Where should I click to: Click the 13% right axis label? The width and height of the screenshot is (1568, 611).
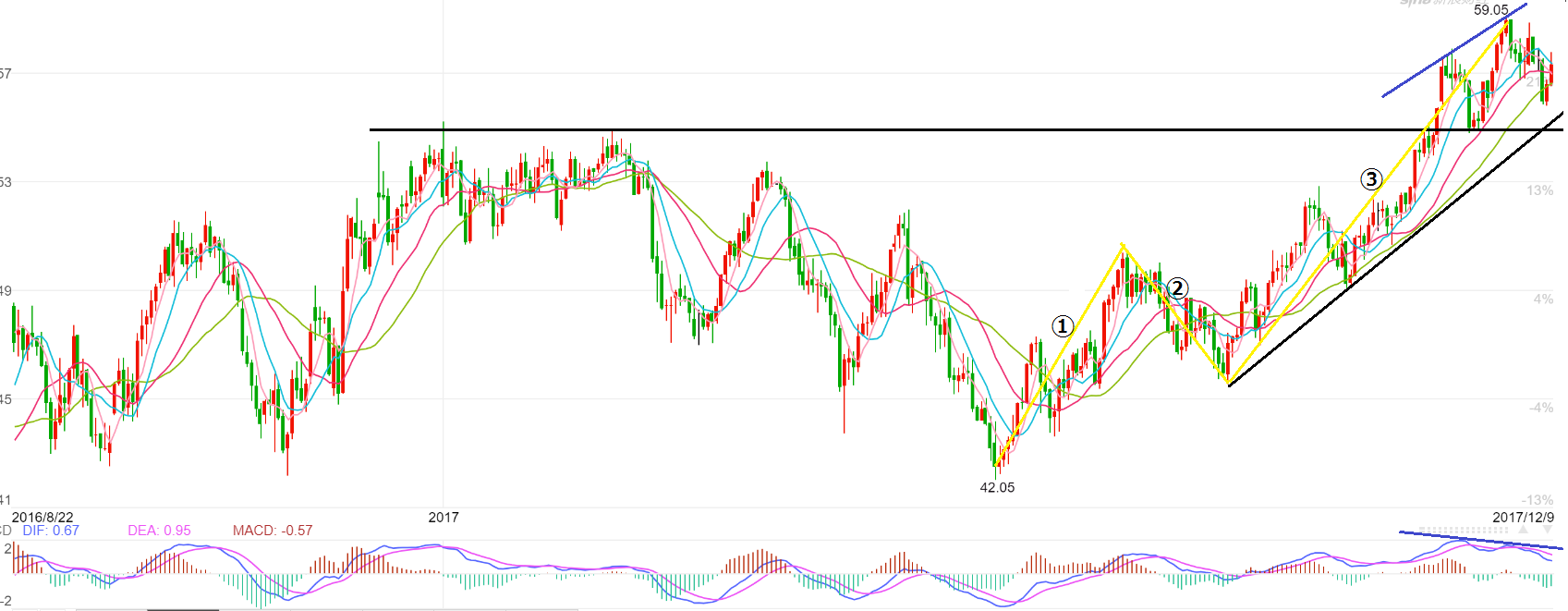(x=1539, y=190)
